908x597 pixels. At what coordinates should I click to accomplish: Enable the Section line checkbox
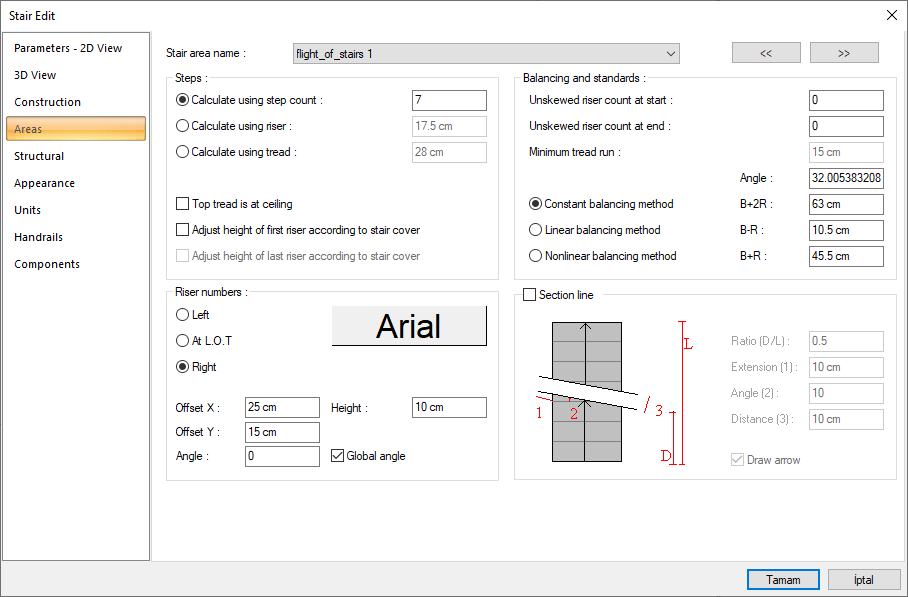click(530, 295)
